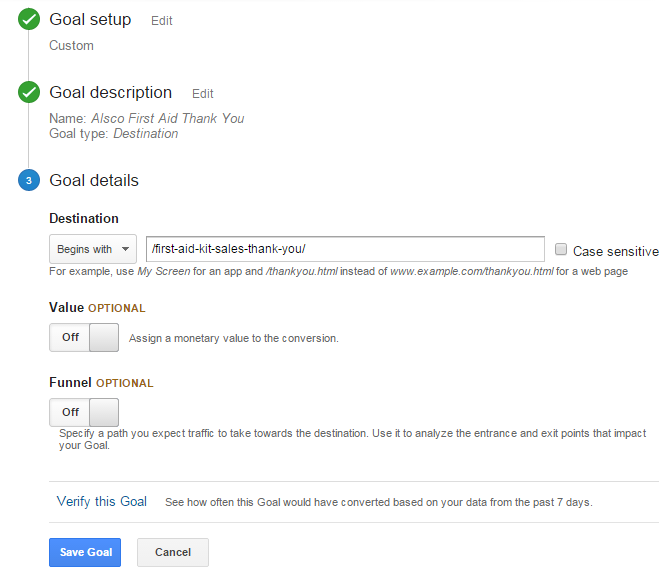This screenshot has width=672, height=579.
Task: Select the blue step 3 circle icon
Action: point(29,181)
